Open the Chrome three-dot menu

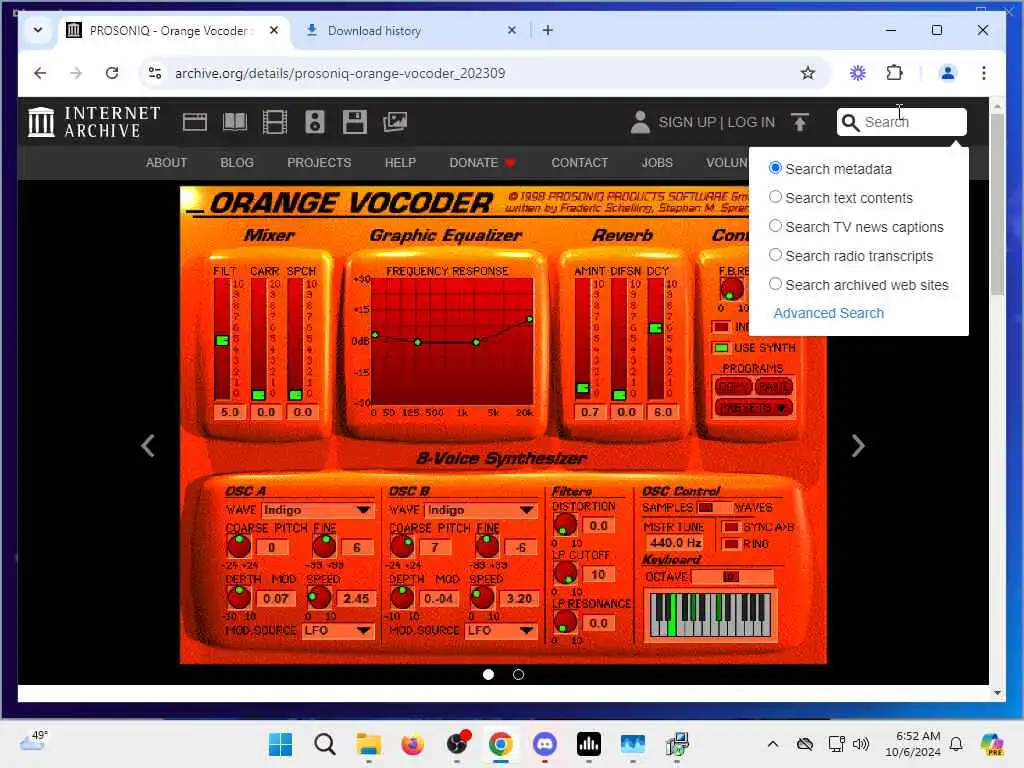point(984,73)
